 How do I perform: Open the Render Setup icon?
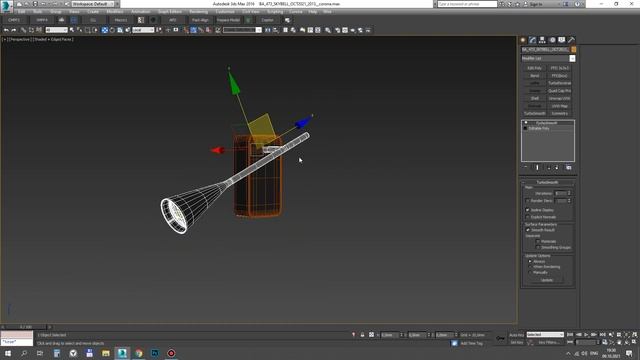click(x=337, y=30)
